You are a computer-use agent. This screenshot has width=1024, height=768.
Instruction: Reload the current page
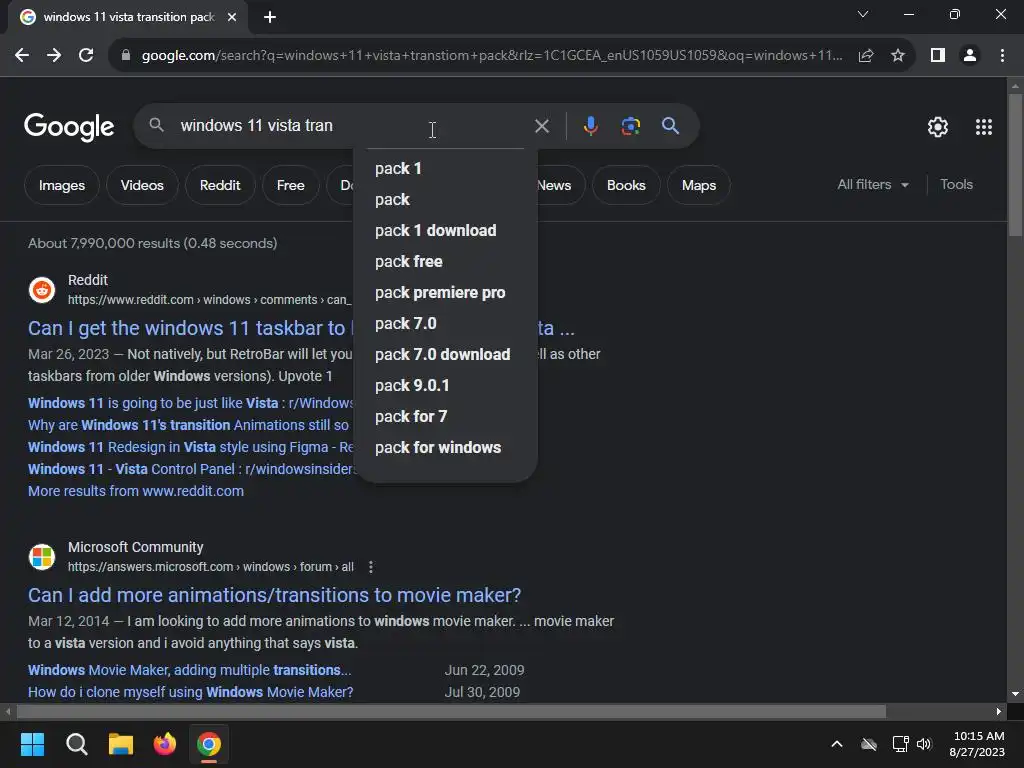click(86, 56)
